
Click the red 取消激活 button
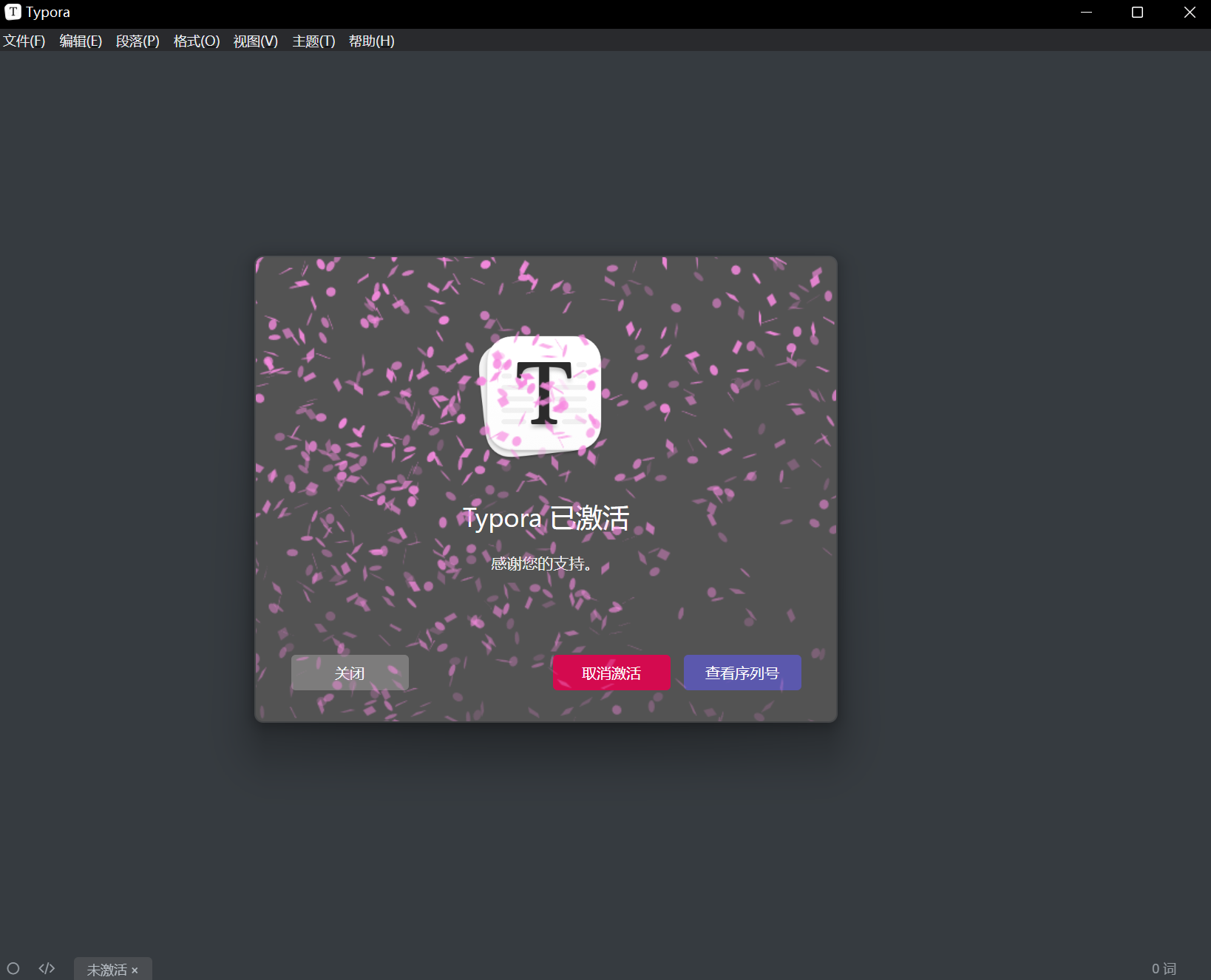611,673
